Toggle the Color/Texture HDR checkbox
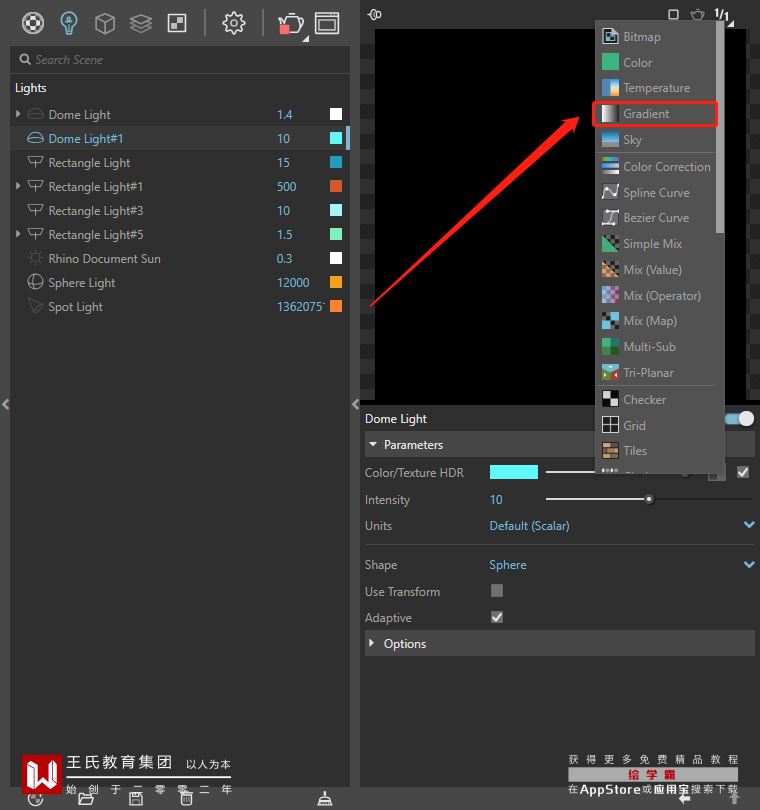 [x=743, y=472]
